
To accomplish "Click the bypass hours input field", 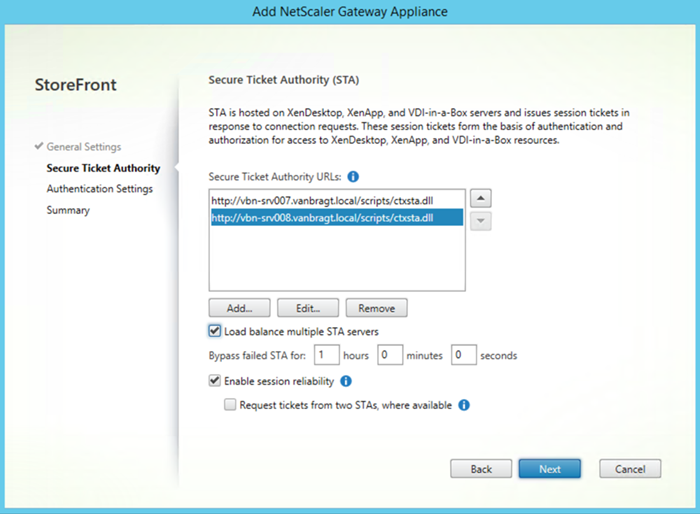I will click(327, 355).
